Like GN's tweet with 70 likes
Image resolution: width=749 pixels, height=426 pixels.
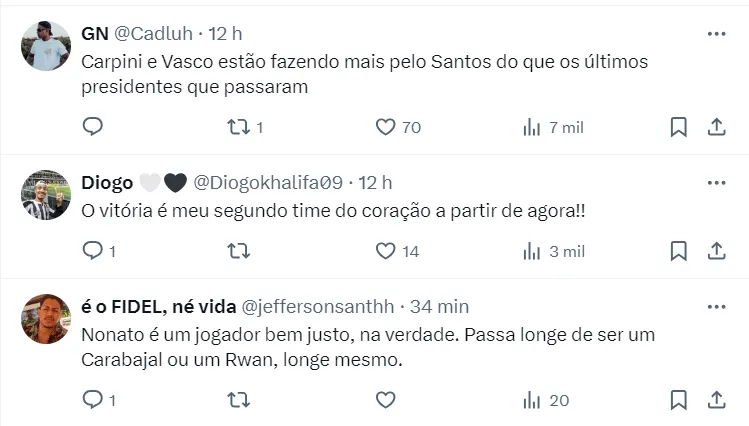tap(386, 127)
